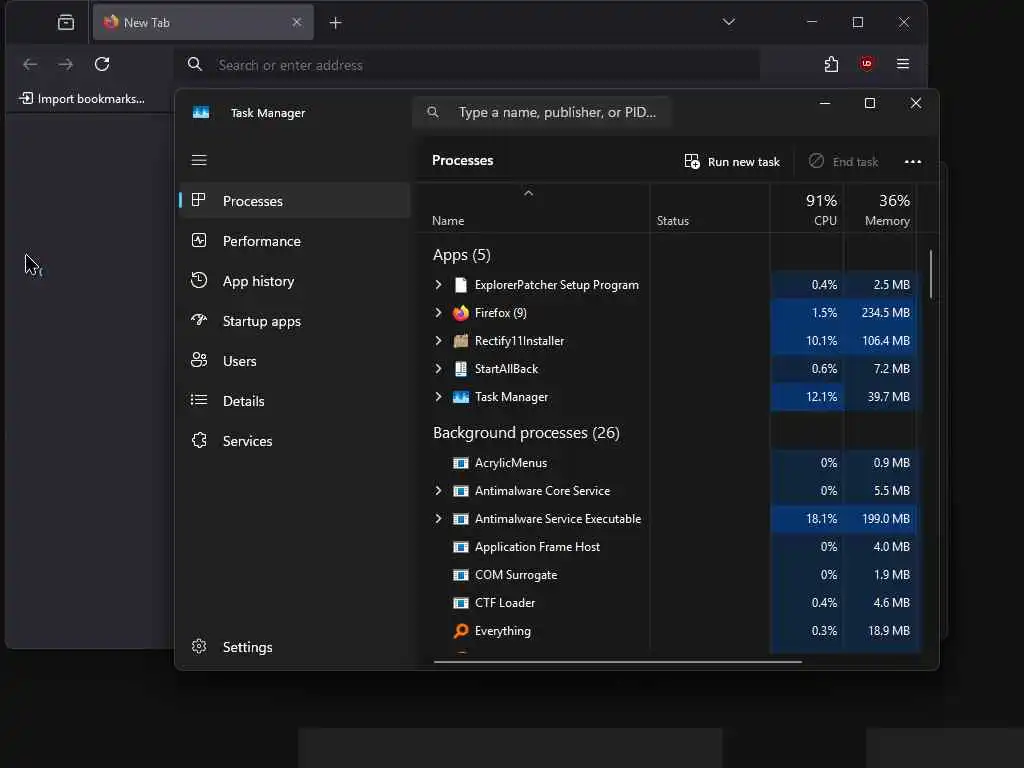The image size is (1024, 768).
Task: Click the vertical scrollbar in process list
Action: pos(930,274)
